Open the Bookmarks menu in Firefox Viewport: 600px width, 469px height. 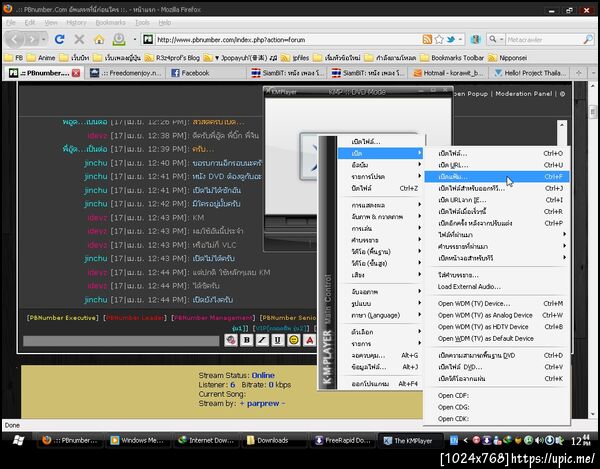(112, 21)
